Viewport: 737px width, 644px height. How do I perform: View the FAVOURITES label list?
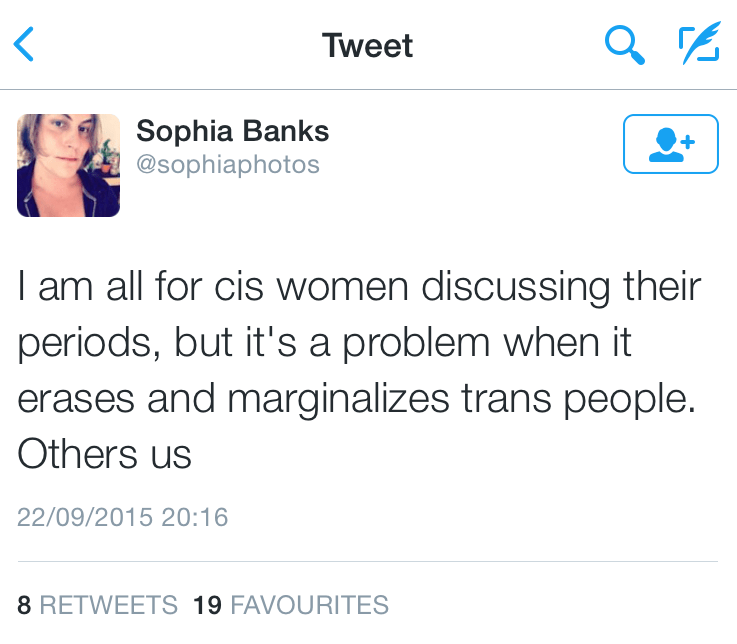pyautogui.click(x=309, y=604)
